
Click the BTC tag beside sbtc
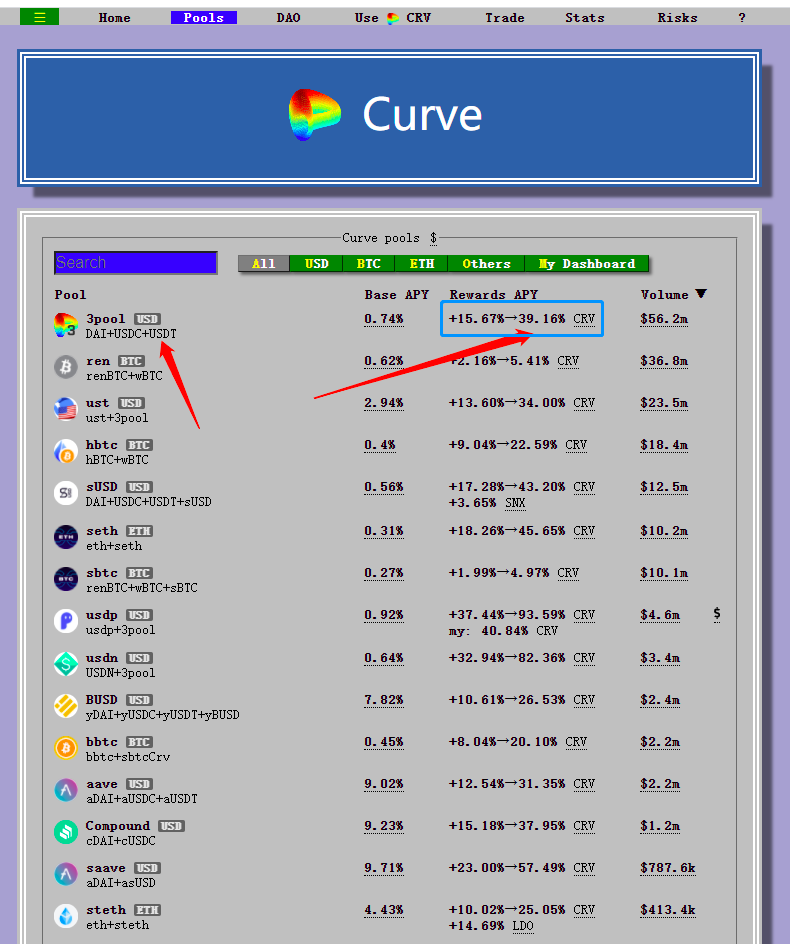(139, 573)
